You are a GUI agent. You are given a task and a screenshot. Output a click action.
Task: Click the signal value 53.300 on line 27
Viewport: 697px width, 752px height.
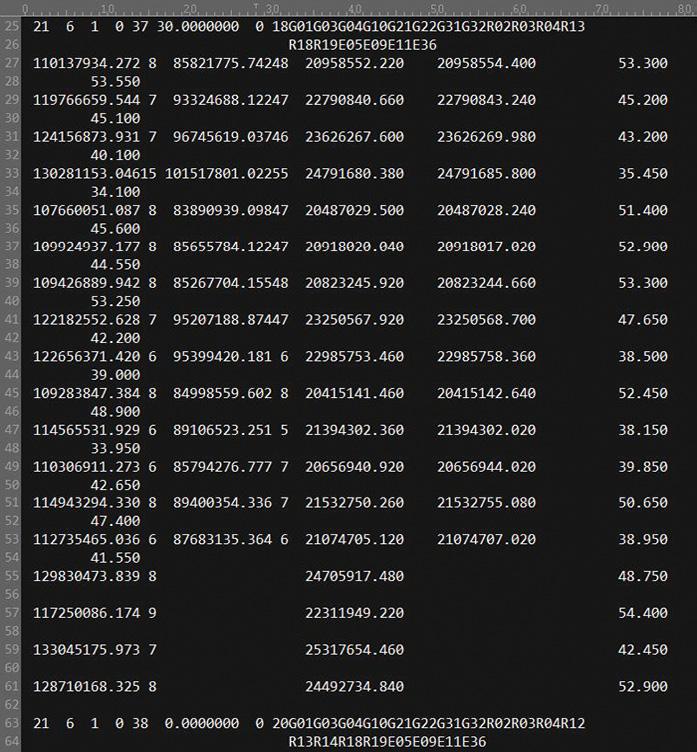tap(643, 63)
